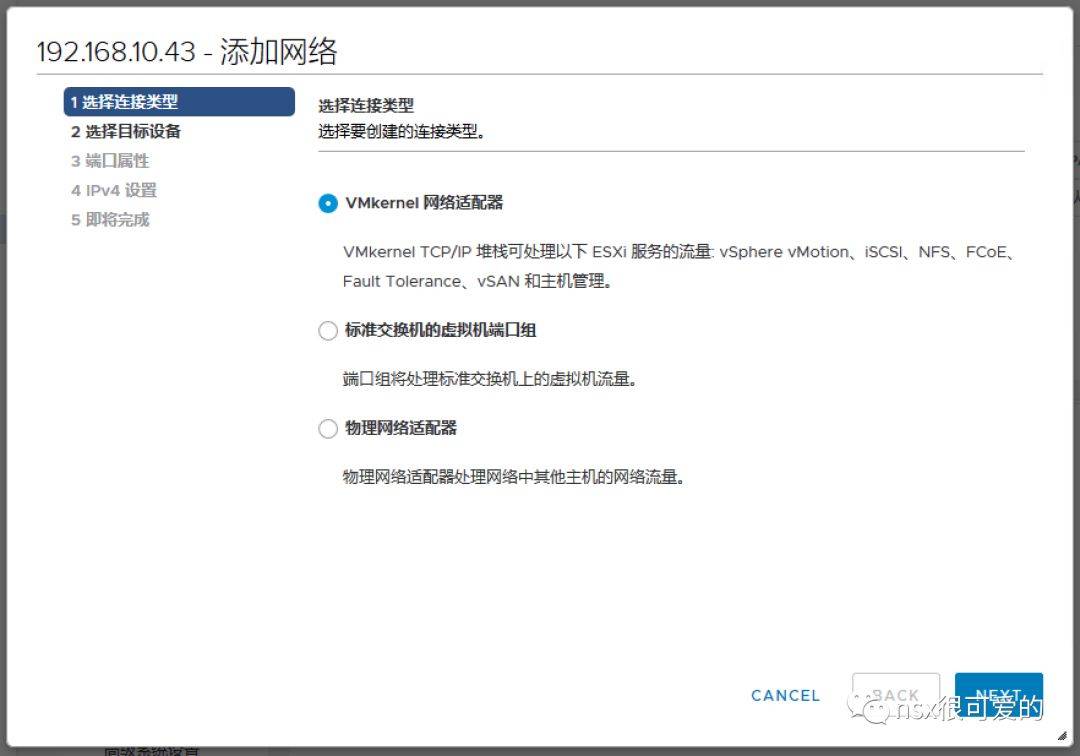1080x756 pixels.
Task: Switch to step 4 IPv4 设置
Action: pyautogui.click(x=114, y=190)
